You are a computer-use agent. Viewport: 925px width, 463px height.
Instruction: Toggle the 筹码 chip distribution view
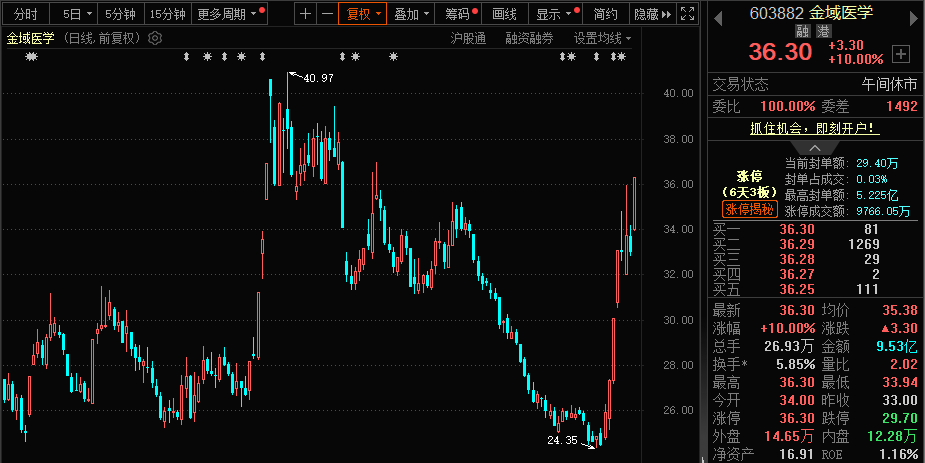pos(458,14)
